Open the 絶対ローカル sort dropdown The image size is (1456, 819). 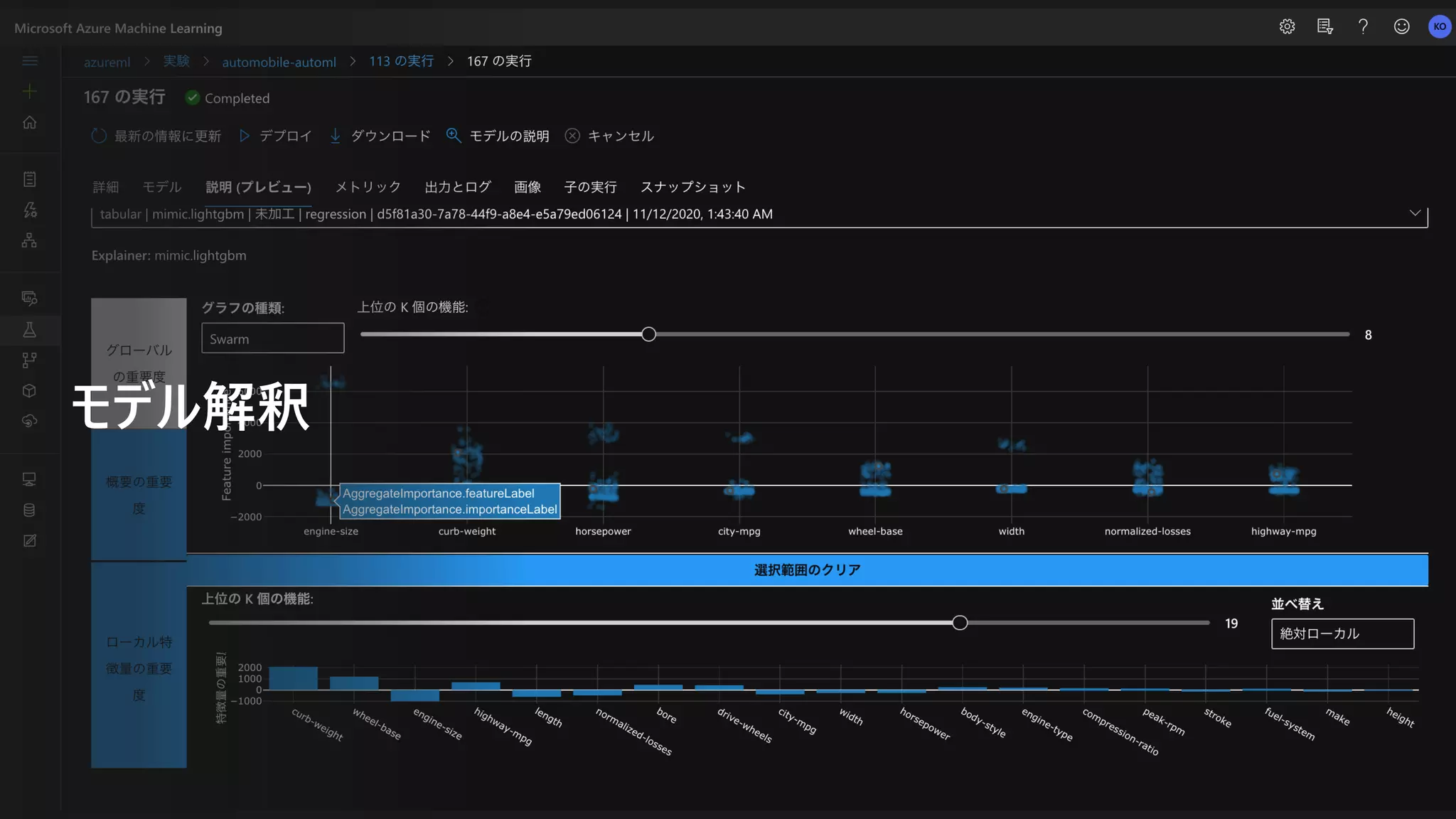pos(1342,633)
